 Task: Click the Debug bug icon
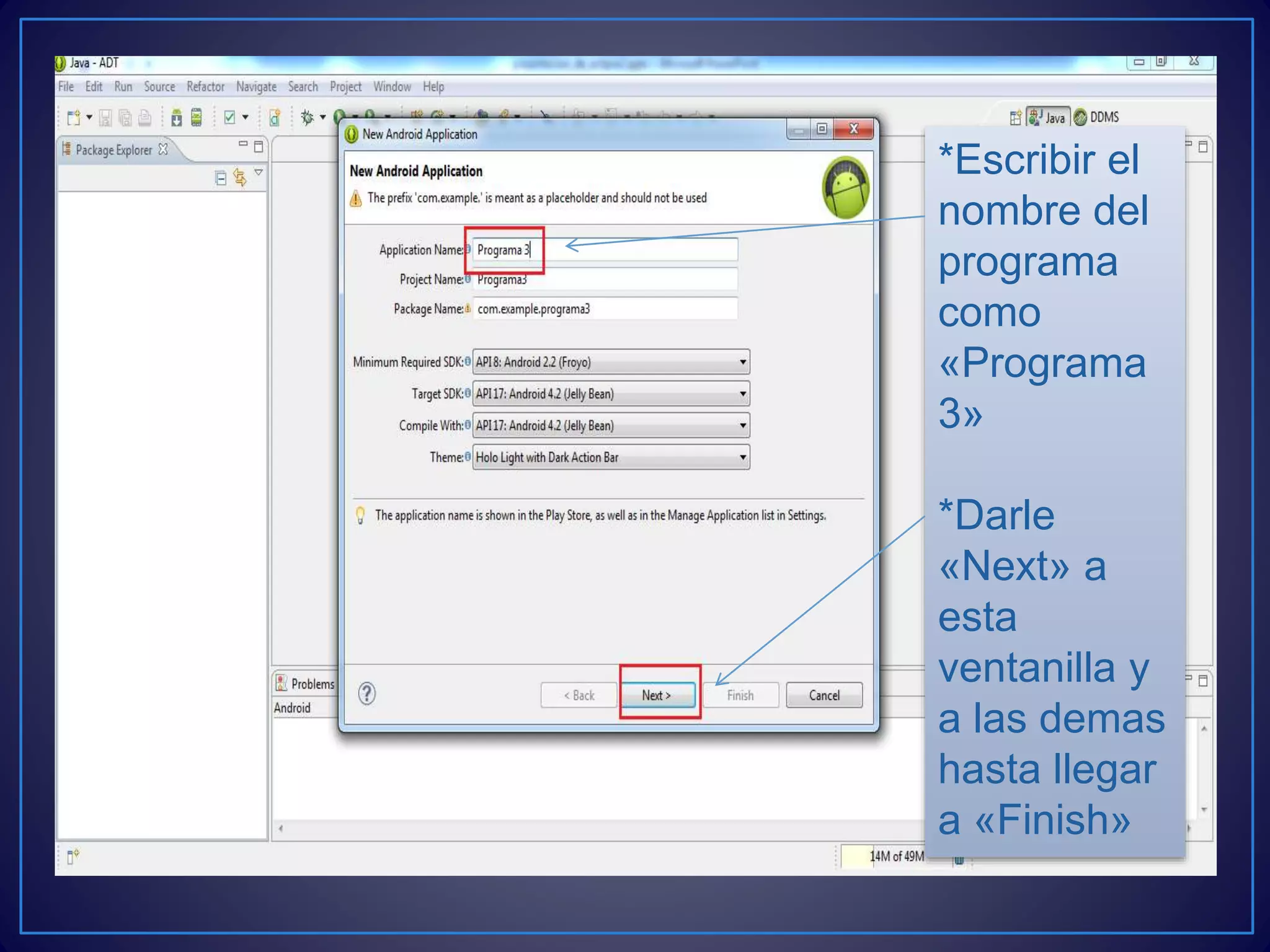click(x=308, y=117)
